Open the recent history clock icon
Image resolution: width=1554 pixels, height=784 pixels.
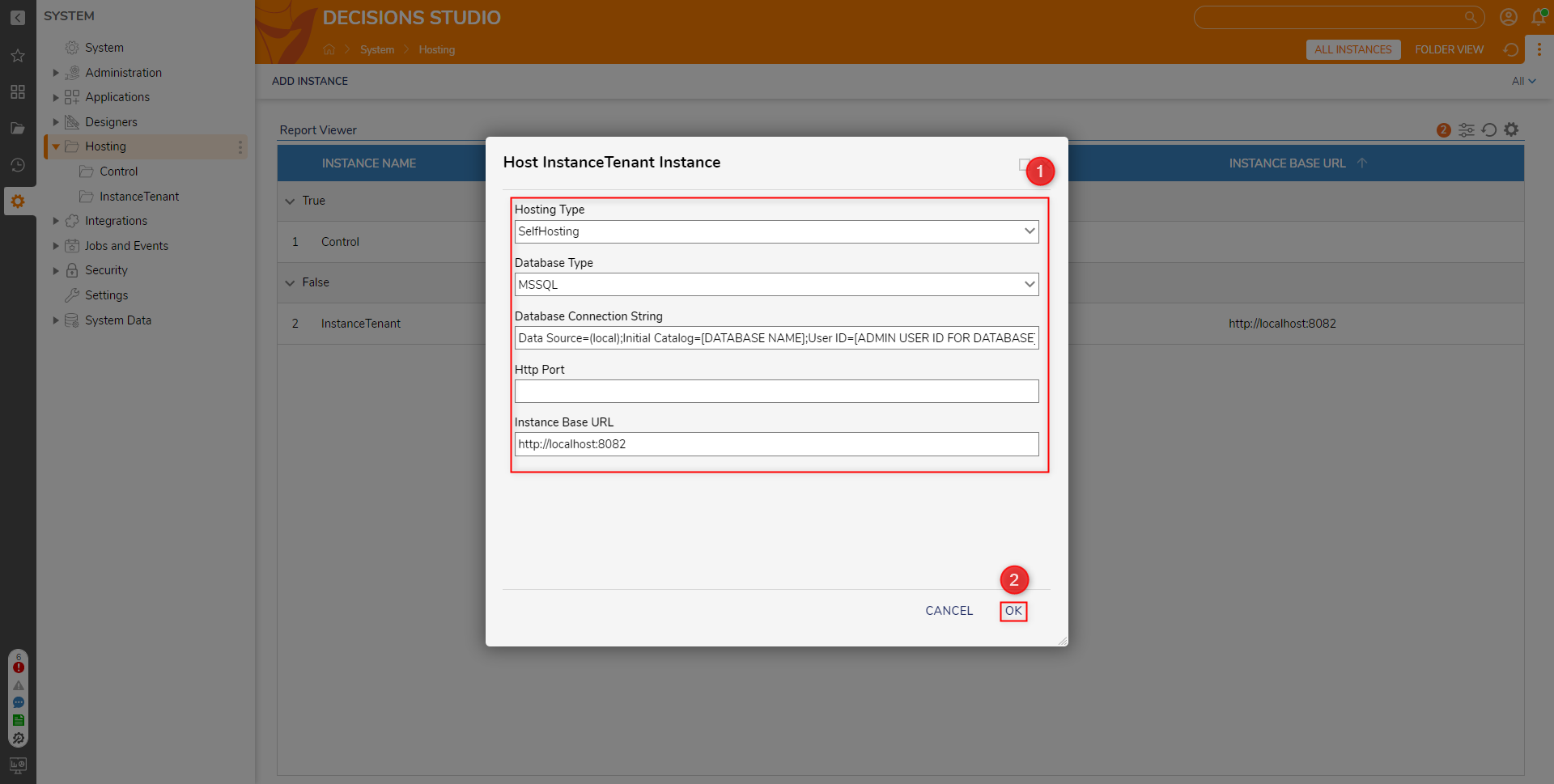point(18,164)
